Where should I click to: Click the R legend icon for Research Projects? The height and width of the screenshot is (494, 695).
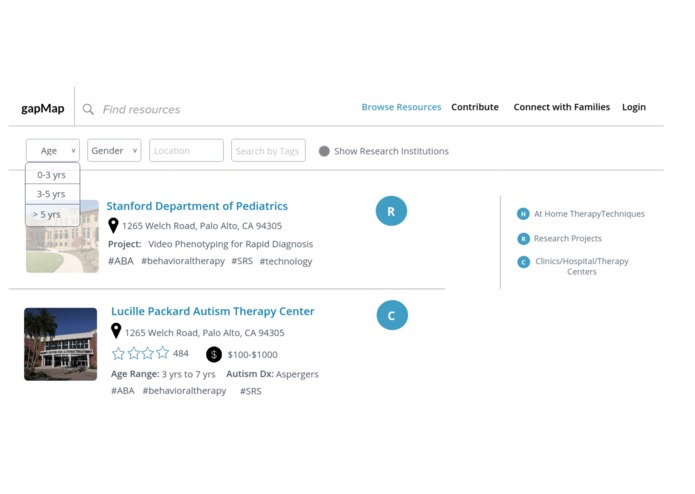click(523, 239)
